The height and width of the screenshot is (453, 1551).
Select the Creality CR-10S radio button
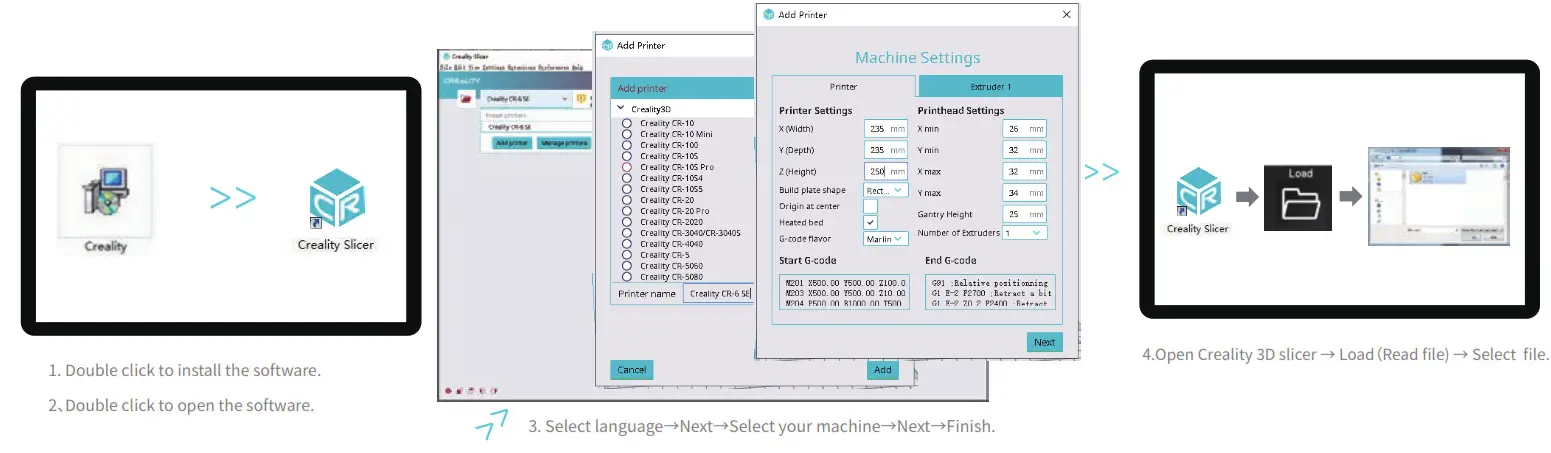(627, 156)
